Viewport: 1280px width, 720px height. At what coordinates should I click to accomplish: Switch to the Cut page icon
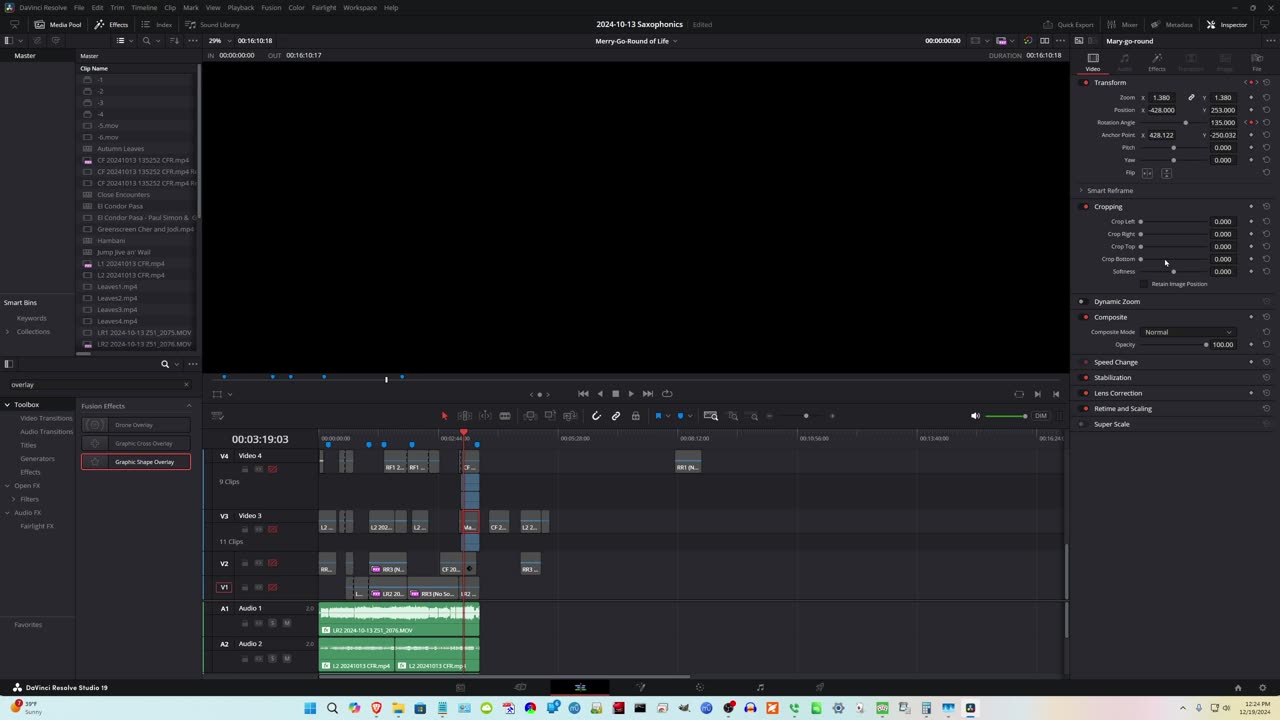520,688
